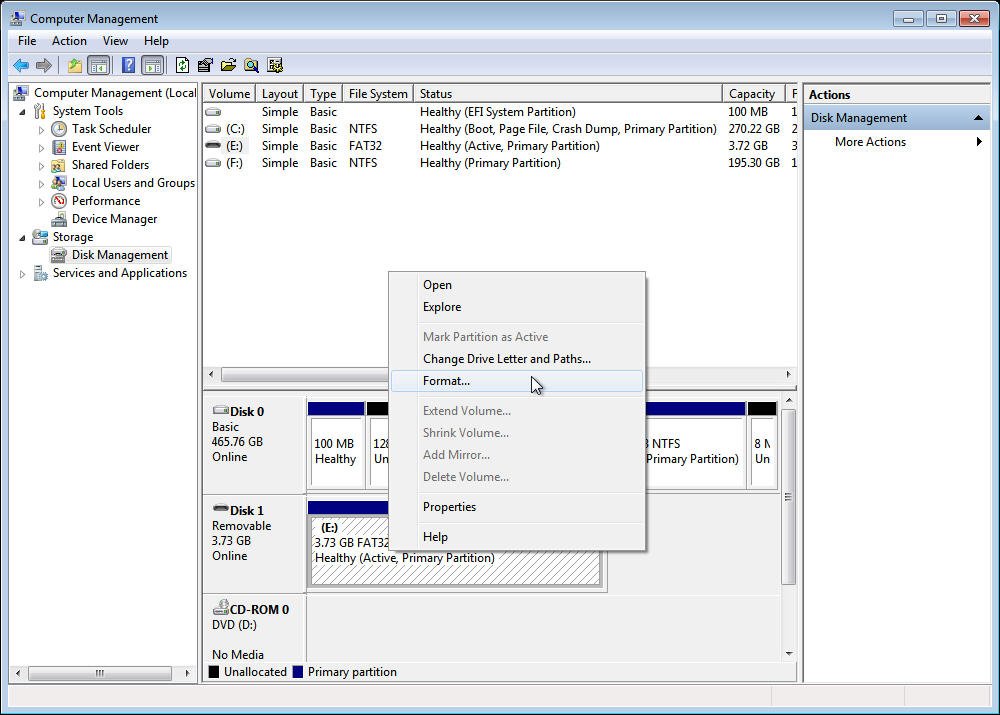Toggle the Show/Hide Console Tree icon
The width and height of the screenshot is (1000, 715).
tap(98, 66)
